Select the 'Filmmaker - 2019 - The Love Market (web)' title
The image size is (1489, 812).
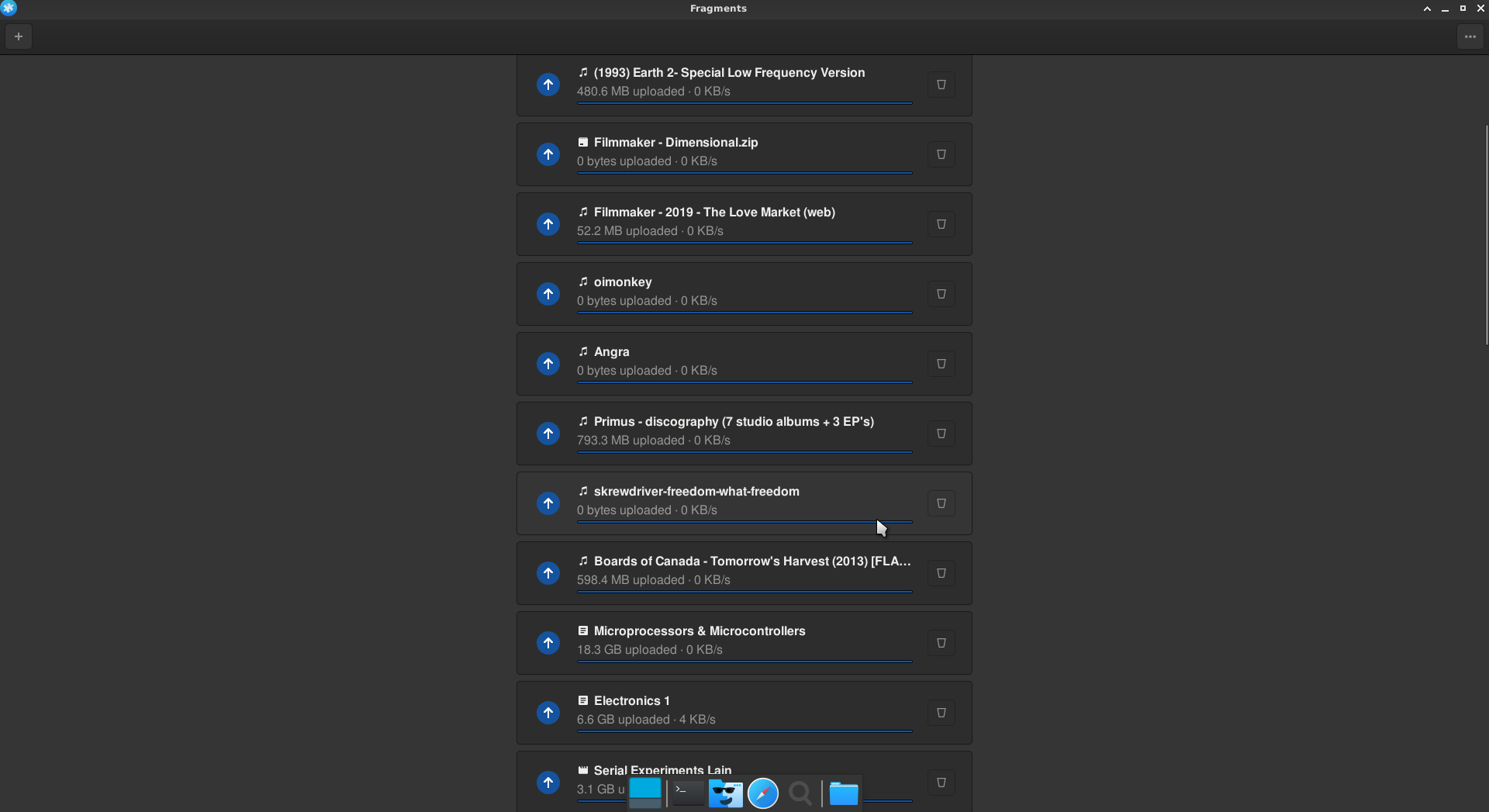[x=714, y=212]
